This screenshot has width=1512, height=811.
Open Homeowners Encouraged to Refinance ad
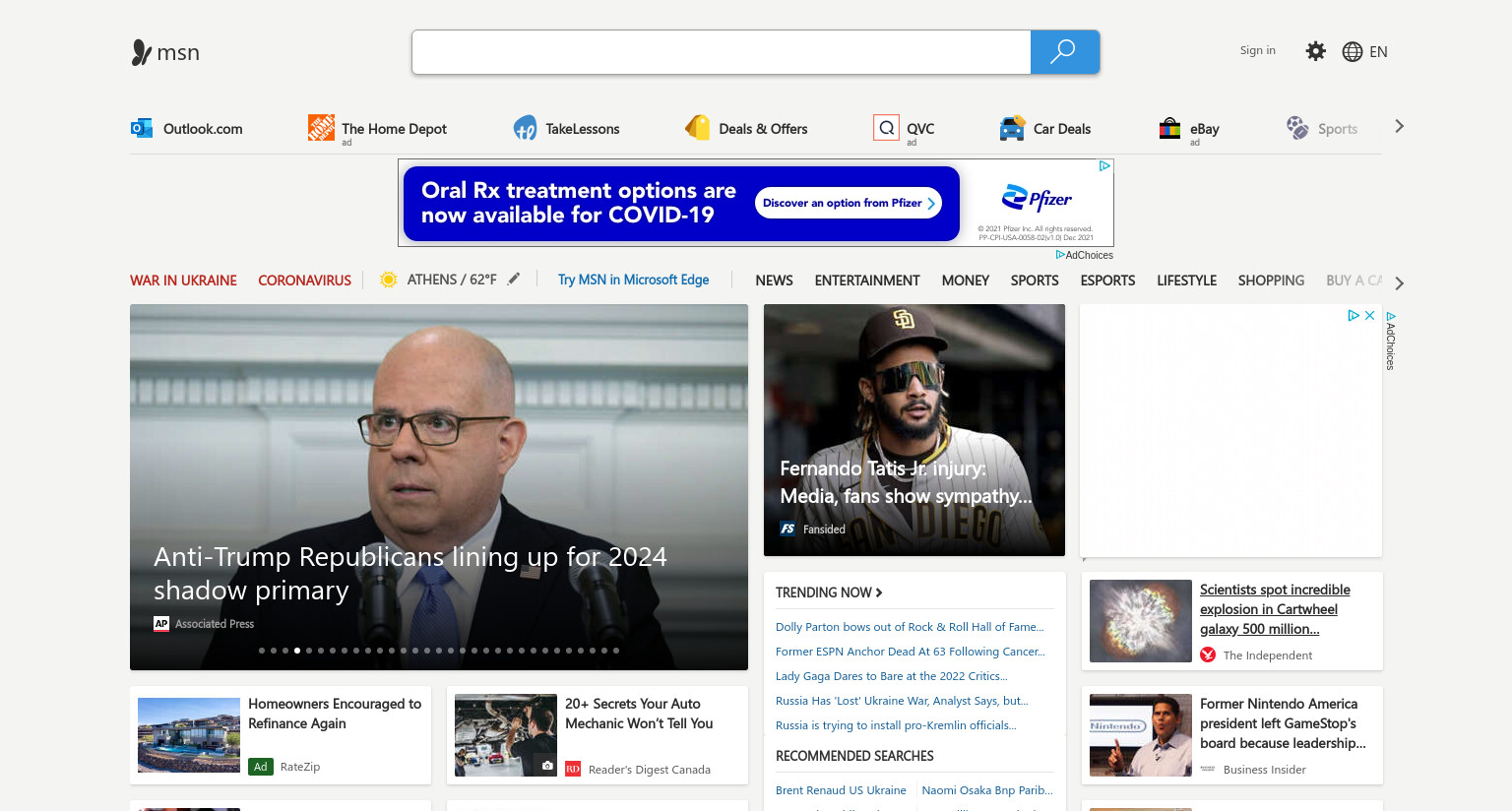335,714
